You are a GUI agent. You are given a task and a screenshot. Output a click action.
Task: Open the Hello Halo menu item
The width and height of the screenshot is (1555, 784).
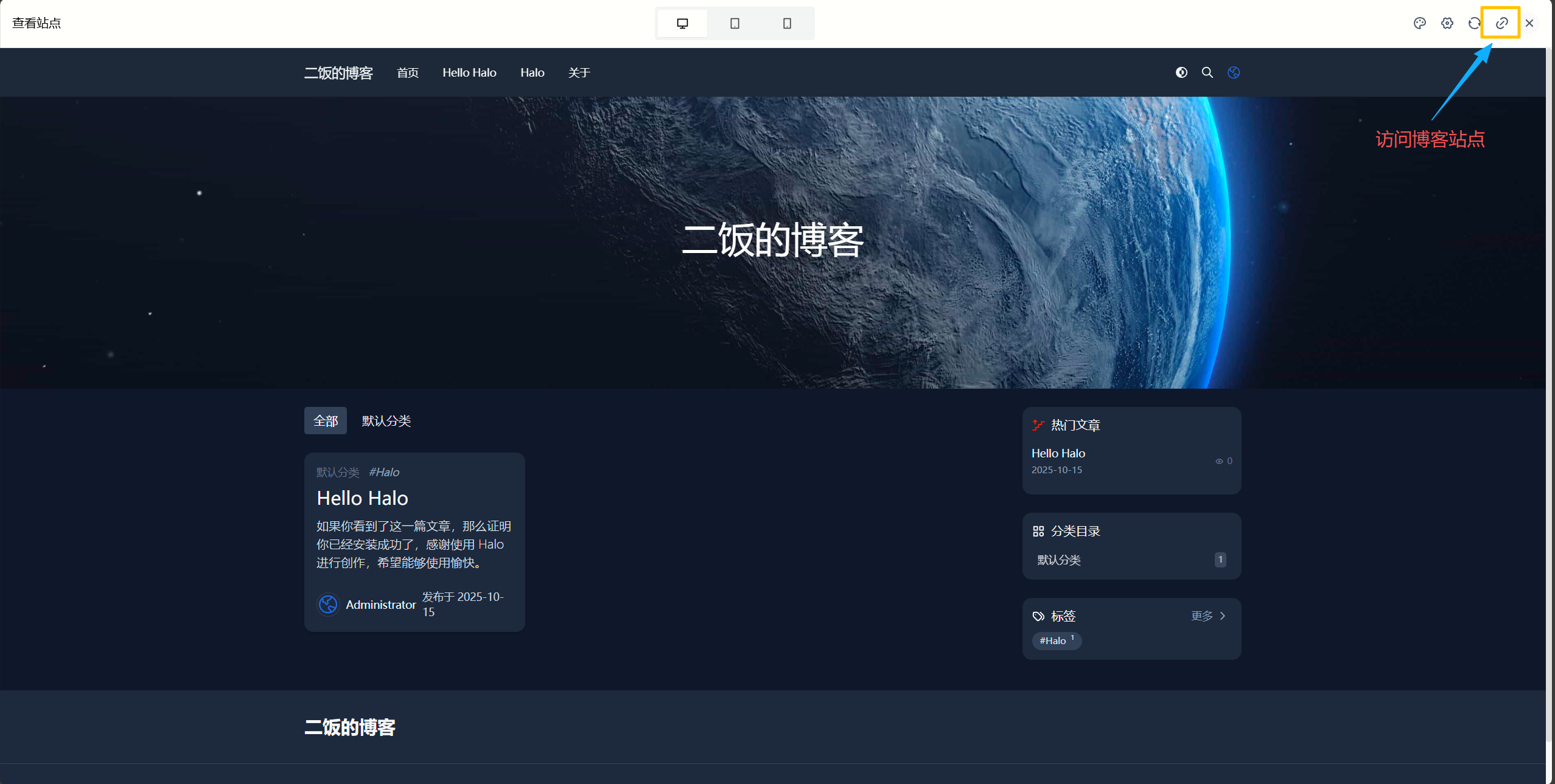click(469, 72)
